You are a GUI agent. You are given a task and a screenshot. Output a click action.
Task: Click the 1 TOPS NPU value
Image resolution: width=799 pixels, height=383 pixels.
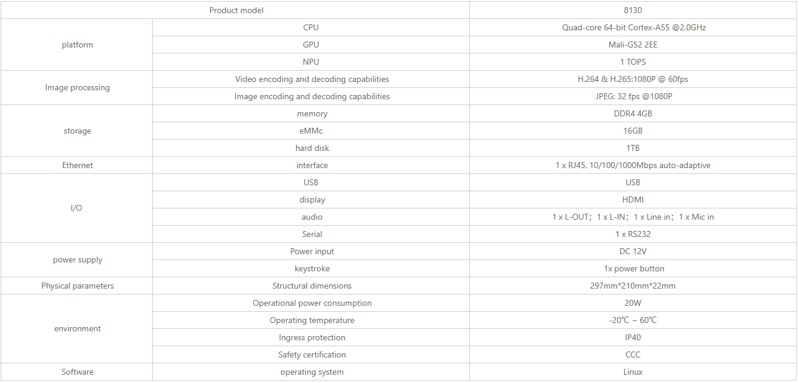coord(633,62)
